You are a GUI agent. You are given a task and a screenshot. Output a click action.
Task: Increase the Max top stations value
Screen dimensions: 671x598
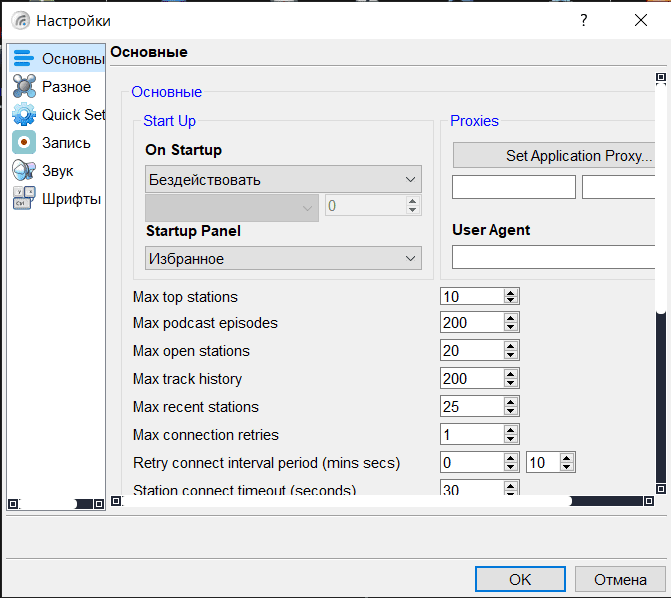[x=511, y=293]
